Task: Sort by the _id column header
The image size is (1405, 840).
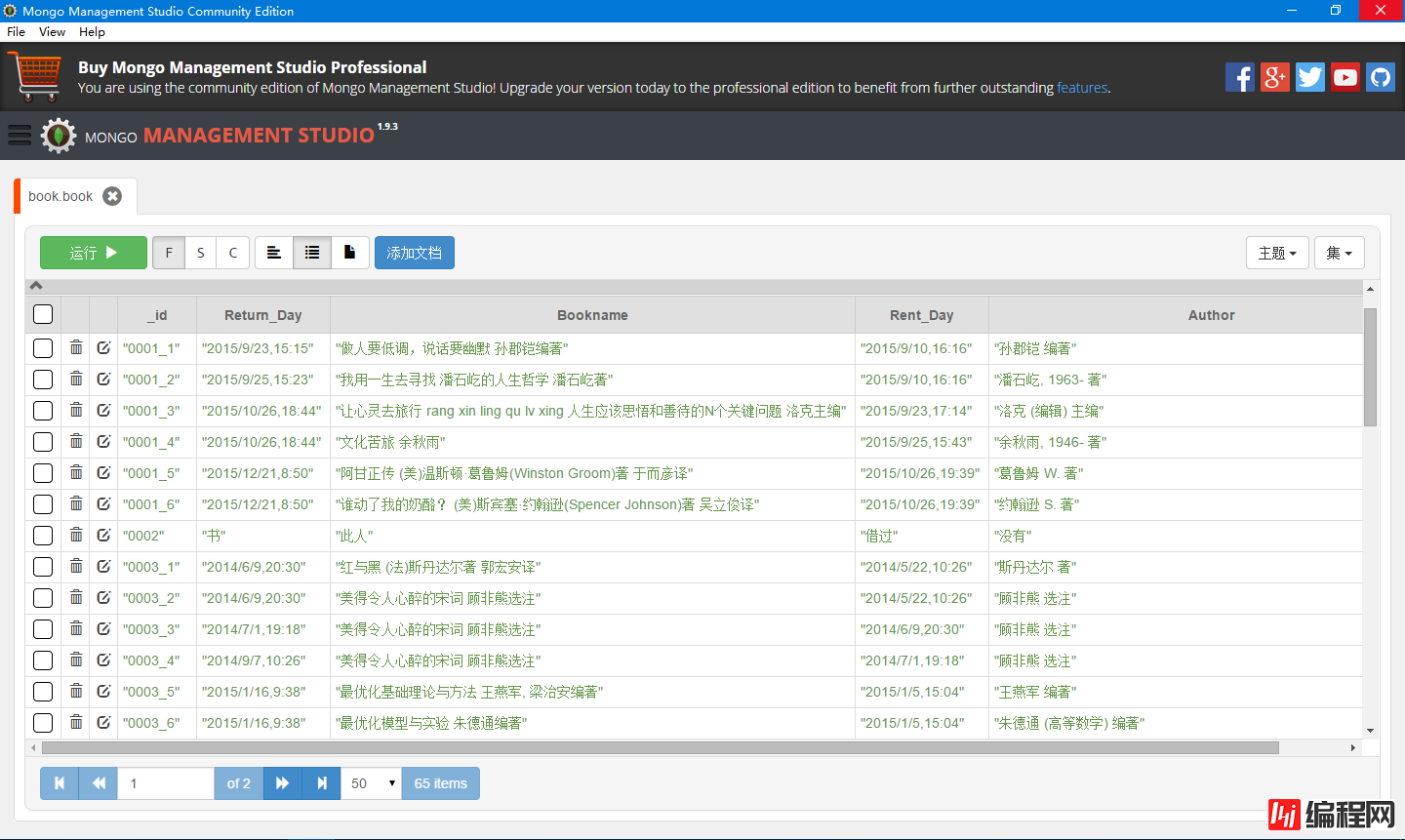Action: click(x=157, y=315)
